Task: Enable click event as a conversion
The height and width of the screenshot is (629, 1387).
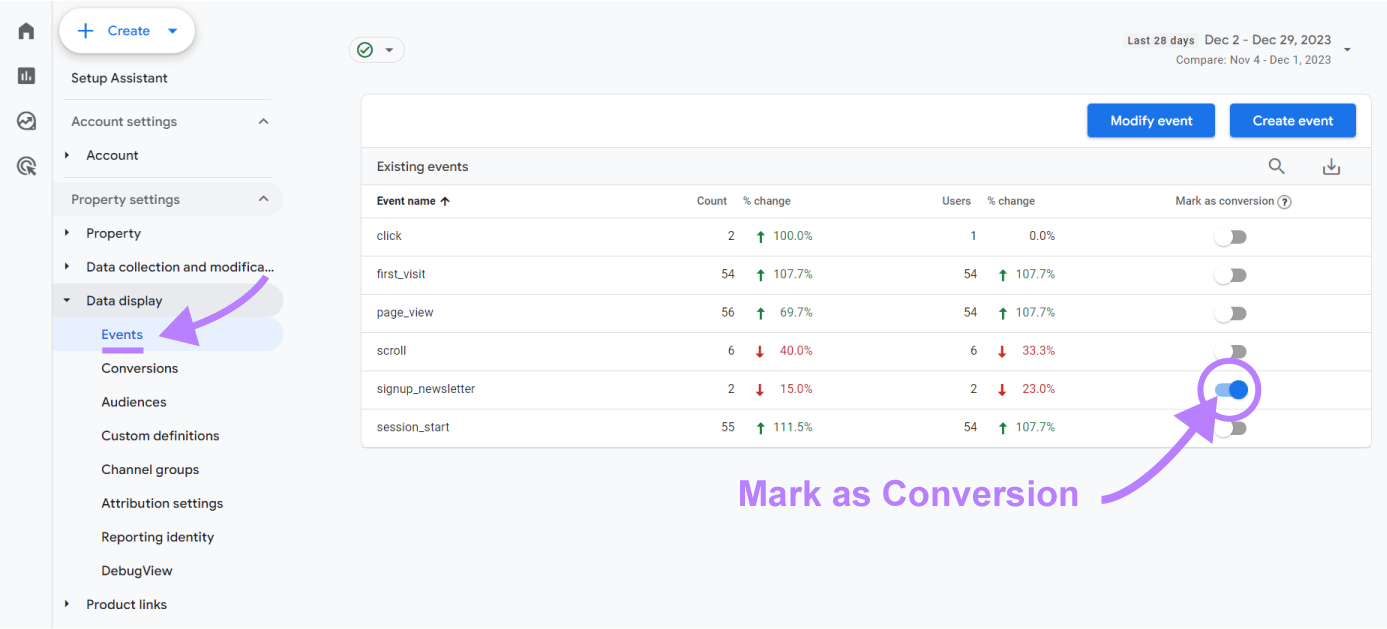Action: 1230,237
